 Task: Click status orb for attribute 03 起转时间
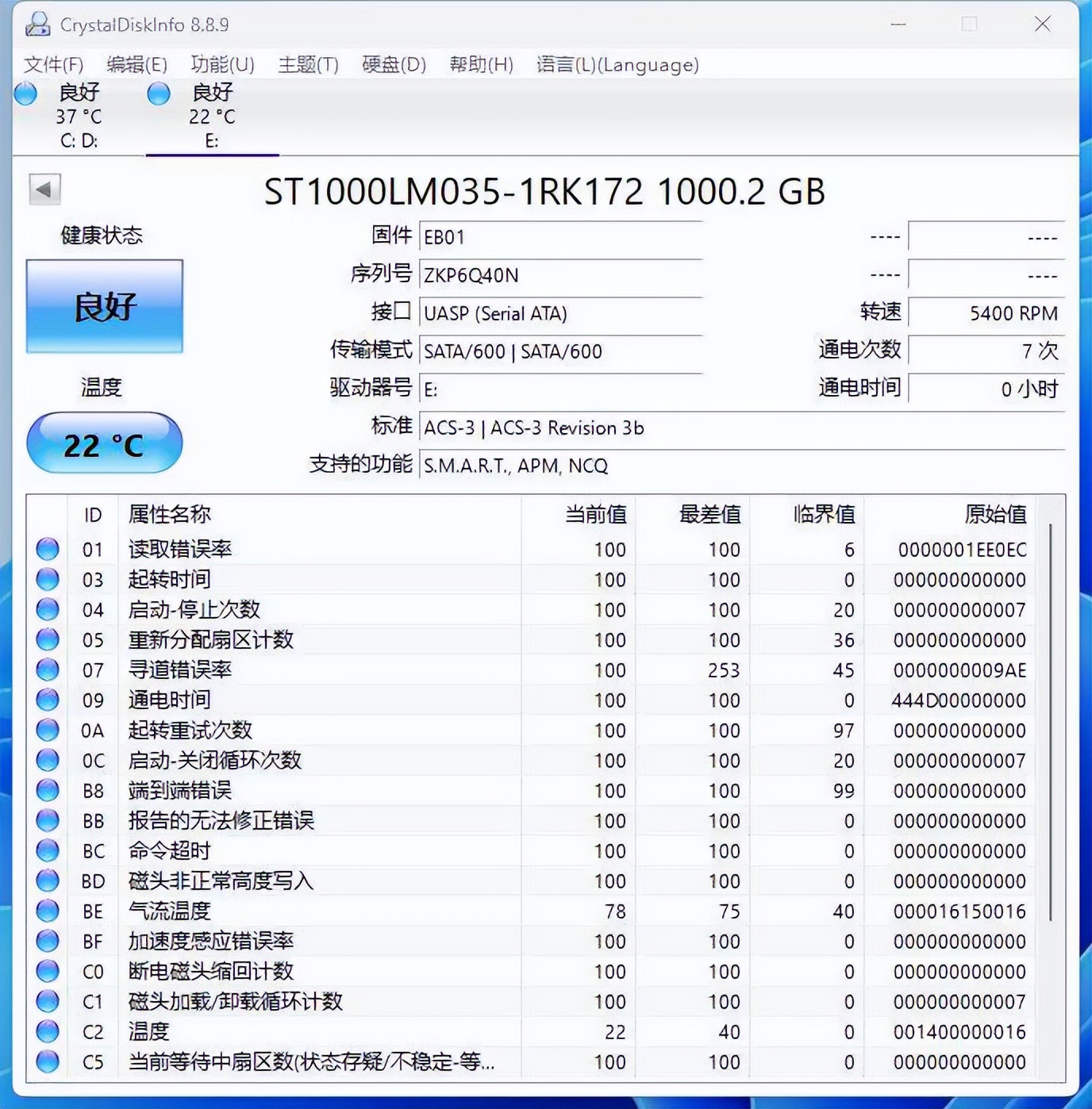tap(48, 579)
